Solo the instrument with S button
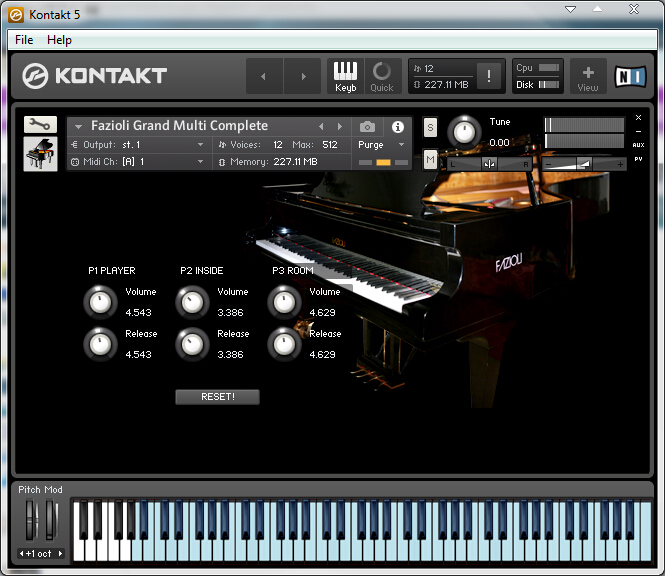The height and width of the screenshot is (576, 665). point(430,127)
